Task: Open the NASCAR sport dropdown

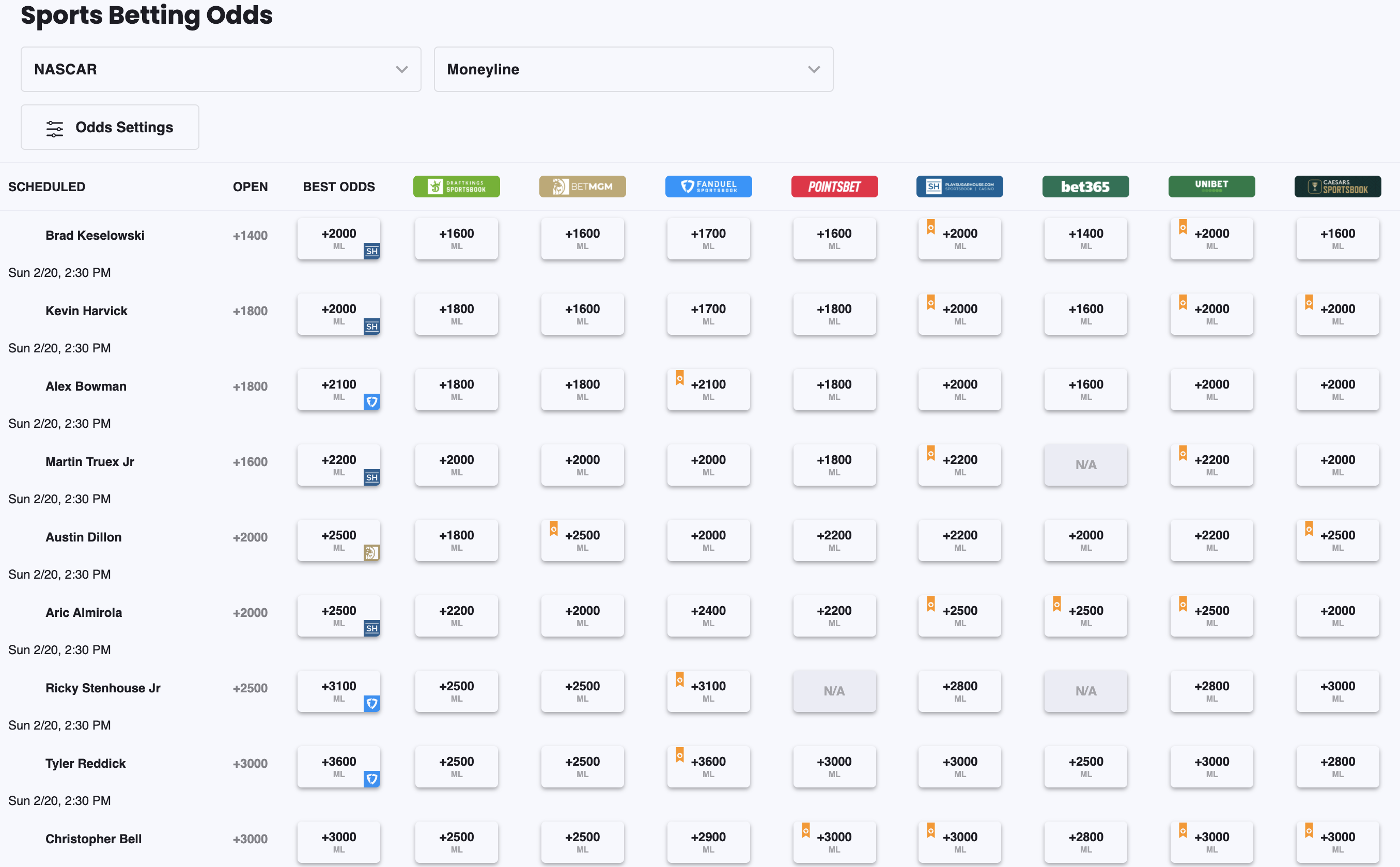Action: (x=221, y=69)
